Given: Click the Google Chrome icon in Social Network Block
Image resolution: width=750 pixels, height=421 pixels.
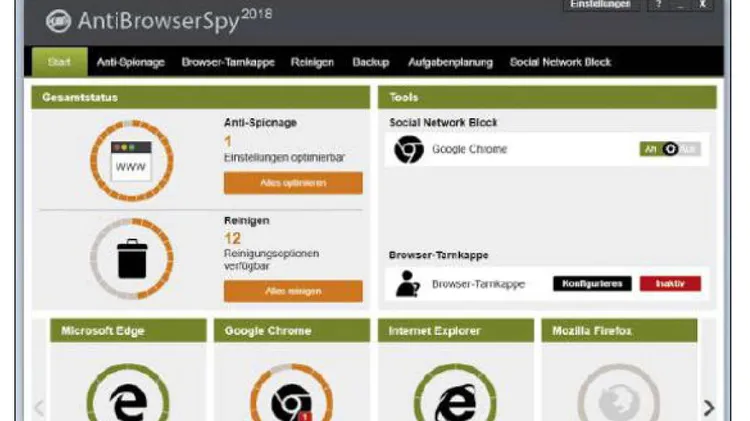Looking at the screenshot, I should (x=409, y=149).
